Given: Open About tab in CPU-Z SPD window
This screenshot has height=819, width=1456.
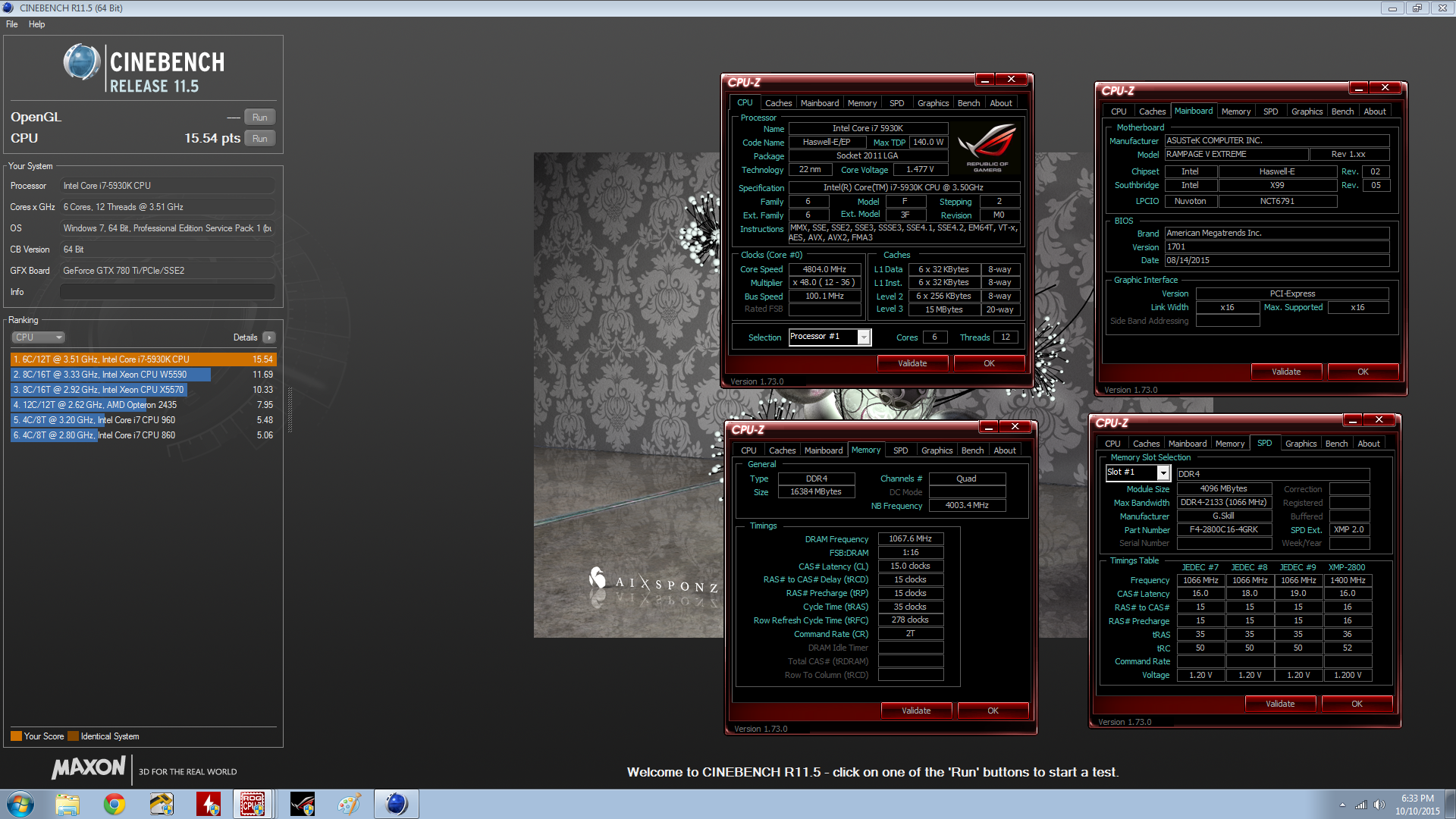Looking at the screenshot, I should 1369,444.
